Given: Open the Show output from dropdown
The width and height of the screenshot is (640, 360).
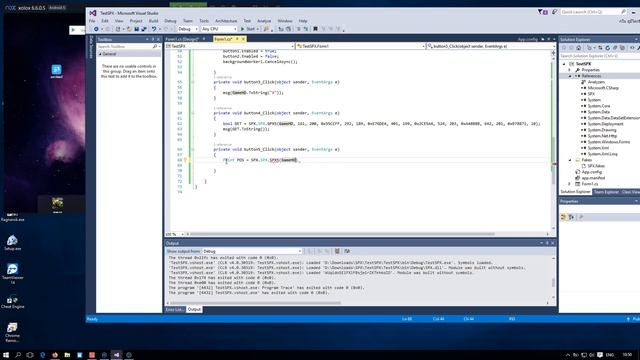Looking at the screenshot, I should [252, 251].
